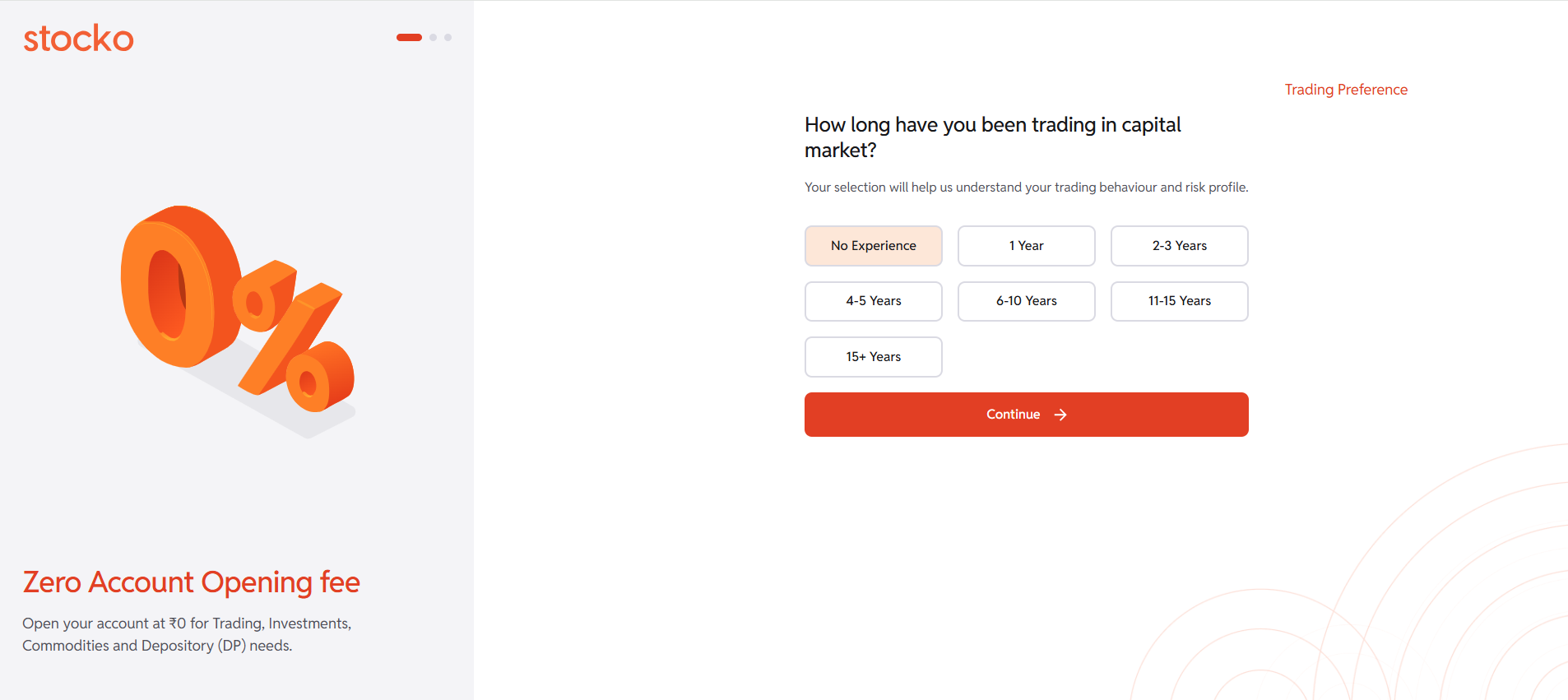This screenshot has height=700, width=1568.
Task: Click the Zero Account Opening fee headline
Action: click(191, 582)
